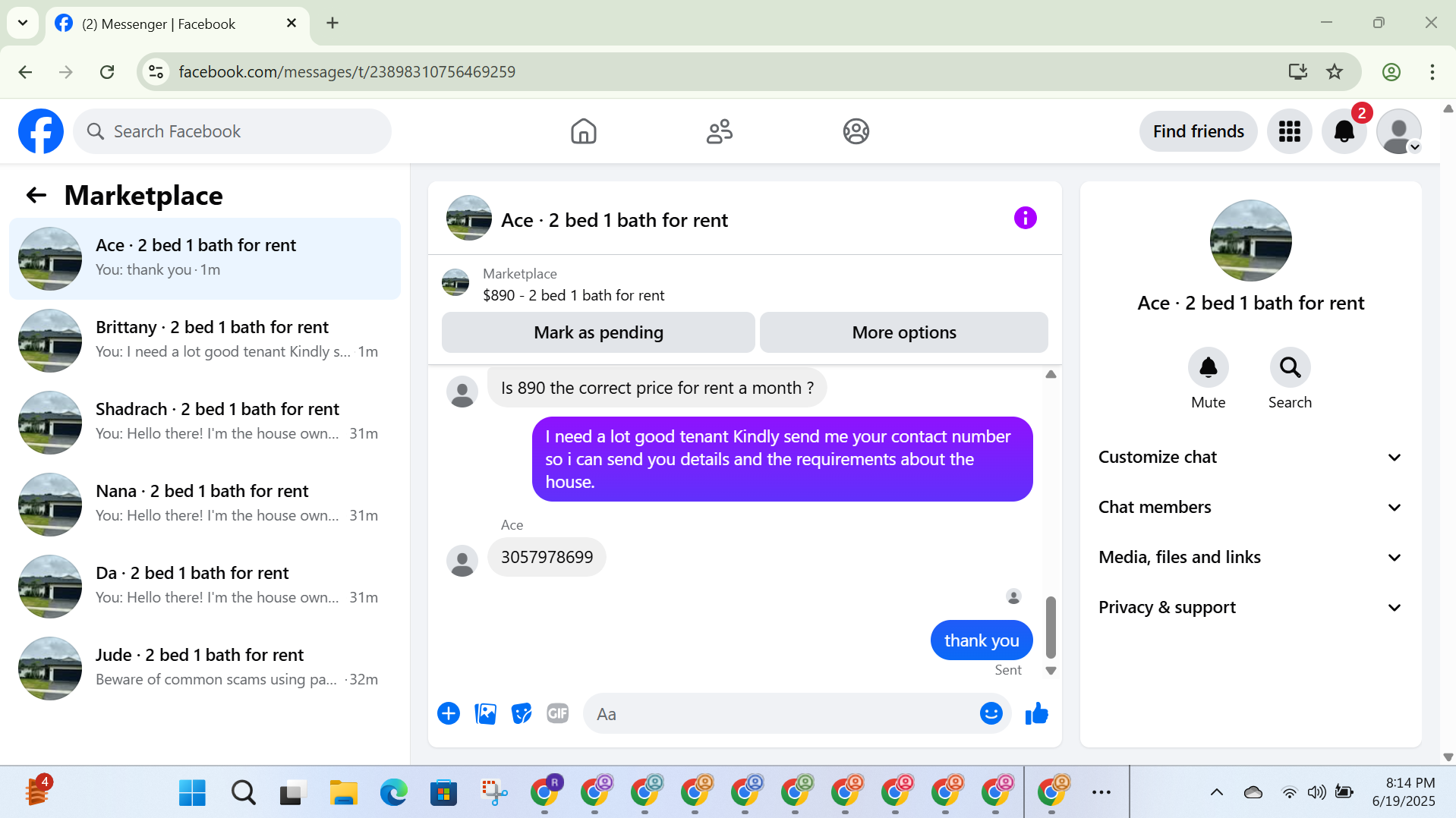Screen dimensions: 1456x818
Task: Click the 'thank you' sent message
Action: click(982, 640)
